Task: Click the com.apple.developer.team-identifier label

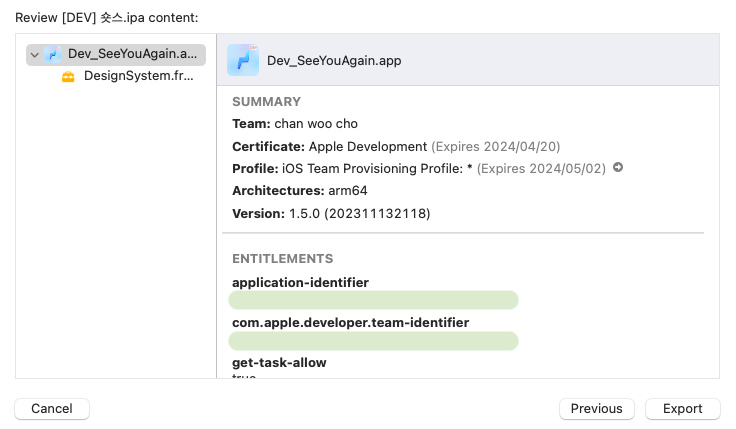Action: point(351,322)
